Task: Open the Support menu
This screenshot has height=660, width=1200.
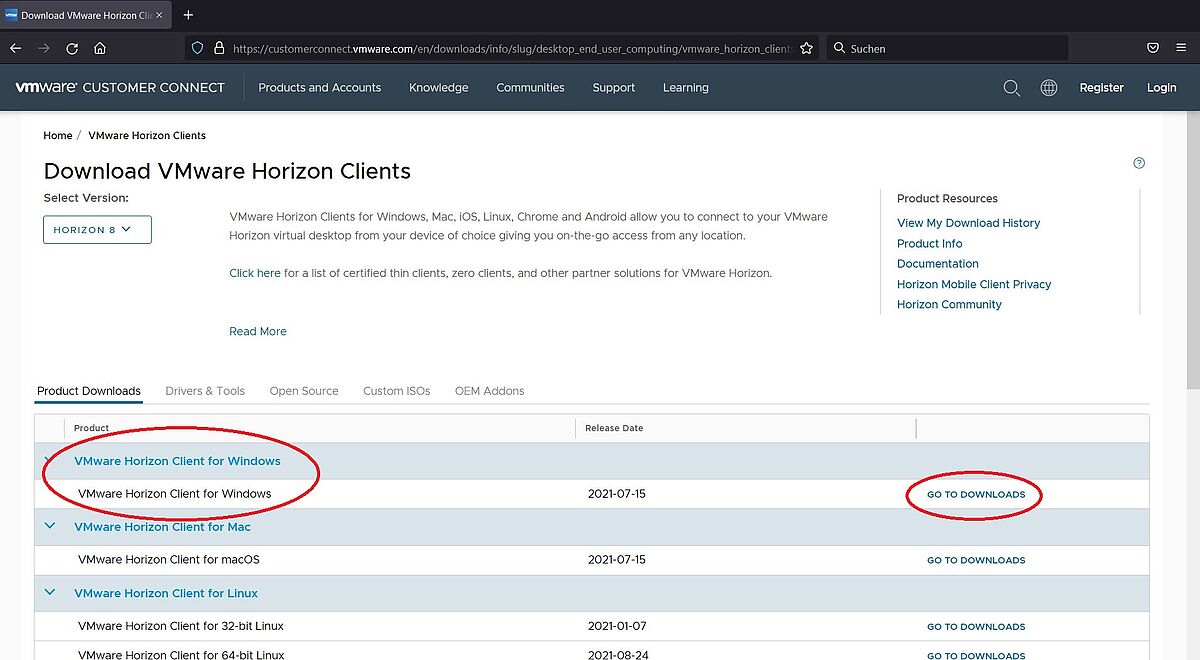Action: [x=614, y=88]
